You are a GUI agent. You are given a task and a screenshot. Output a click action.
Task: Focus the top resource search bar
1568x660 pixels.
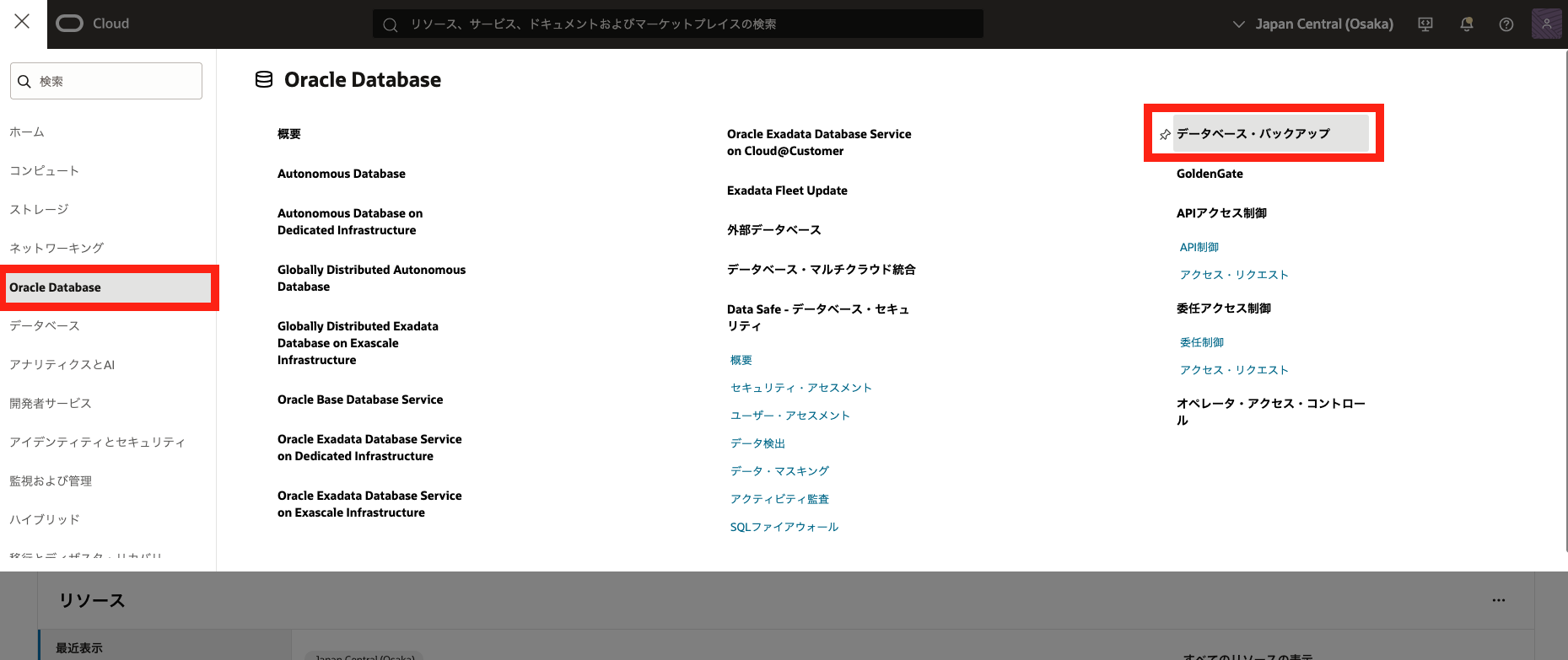[678, 24]
